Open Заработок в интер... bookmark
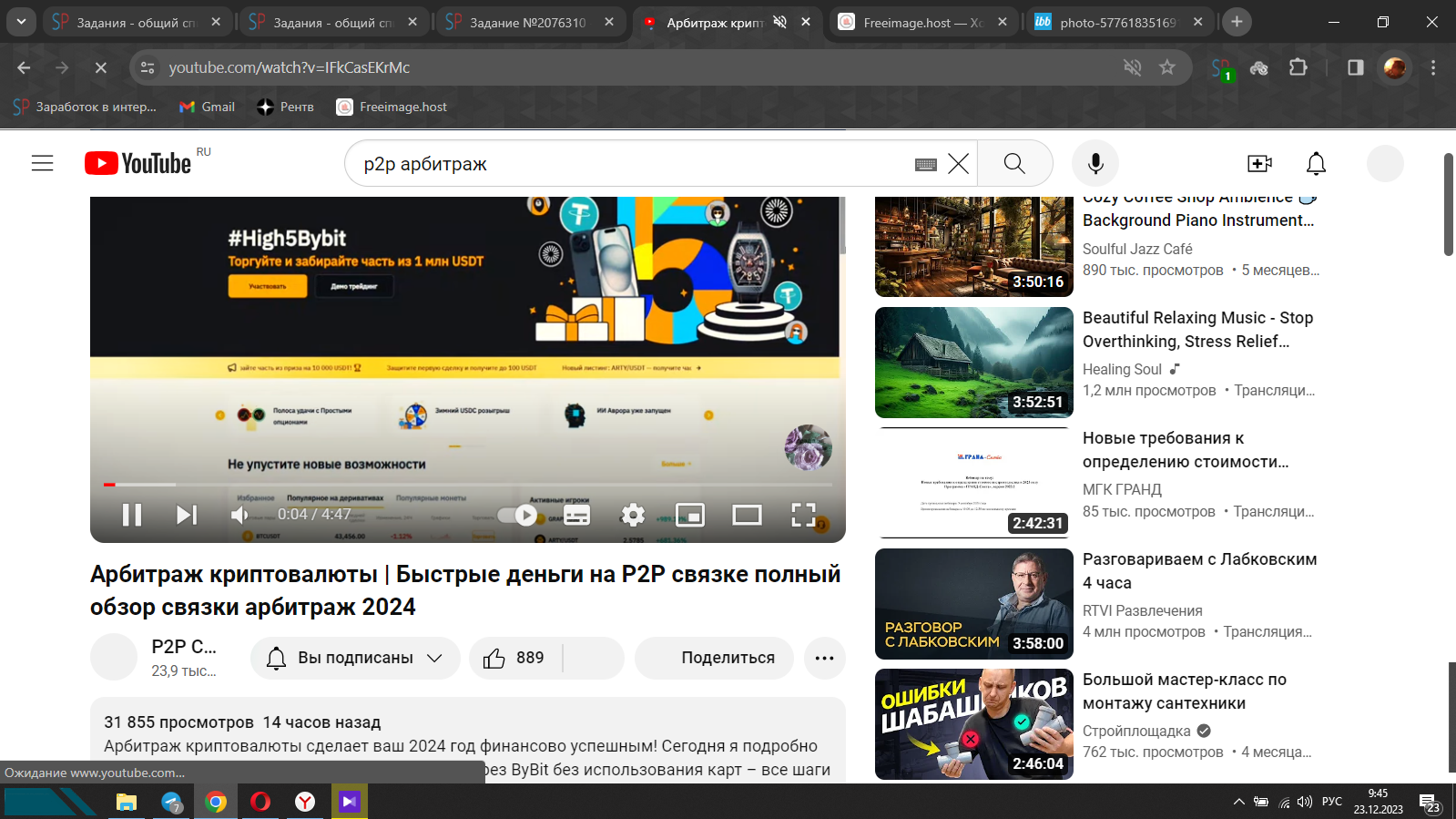1456x819 pixels. click(x=85, y=107)
